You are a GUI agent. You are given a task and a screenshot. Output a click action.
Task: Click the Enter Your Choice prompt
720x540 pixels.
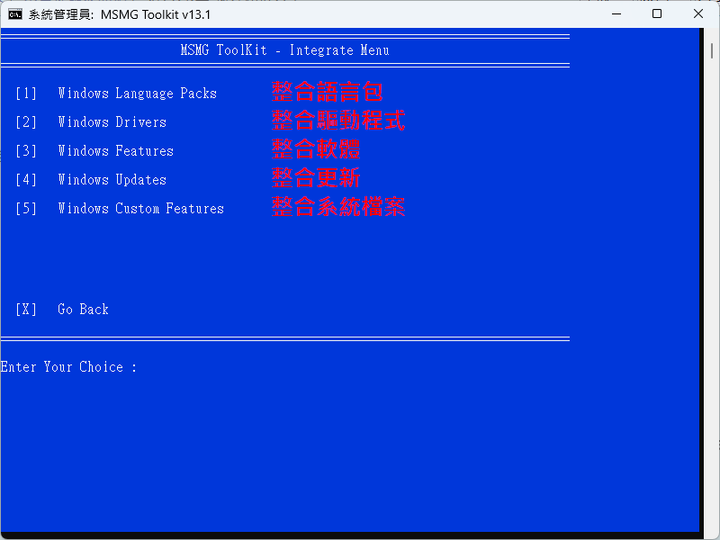click(69, 367)
